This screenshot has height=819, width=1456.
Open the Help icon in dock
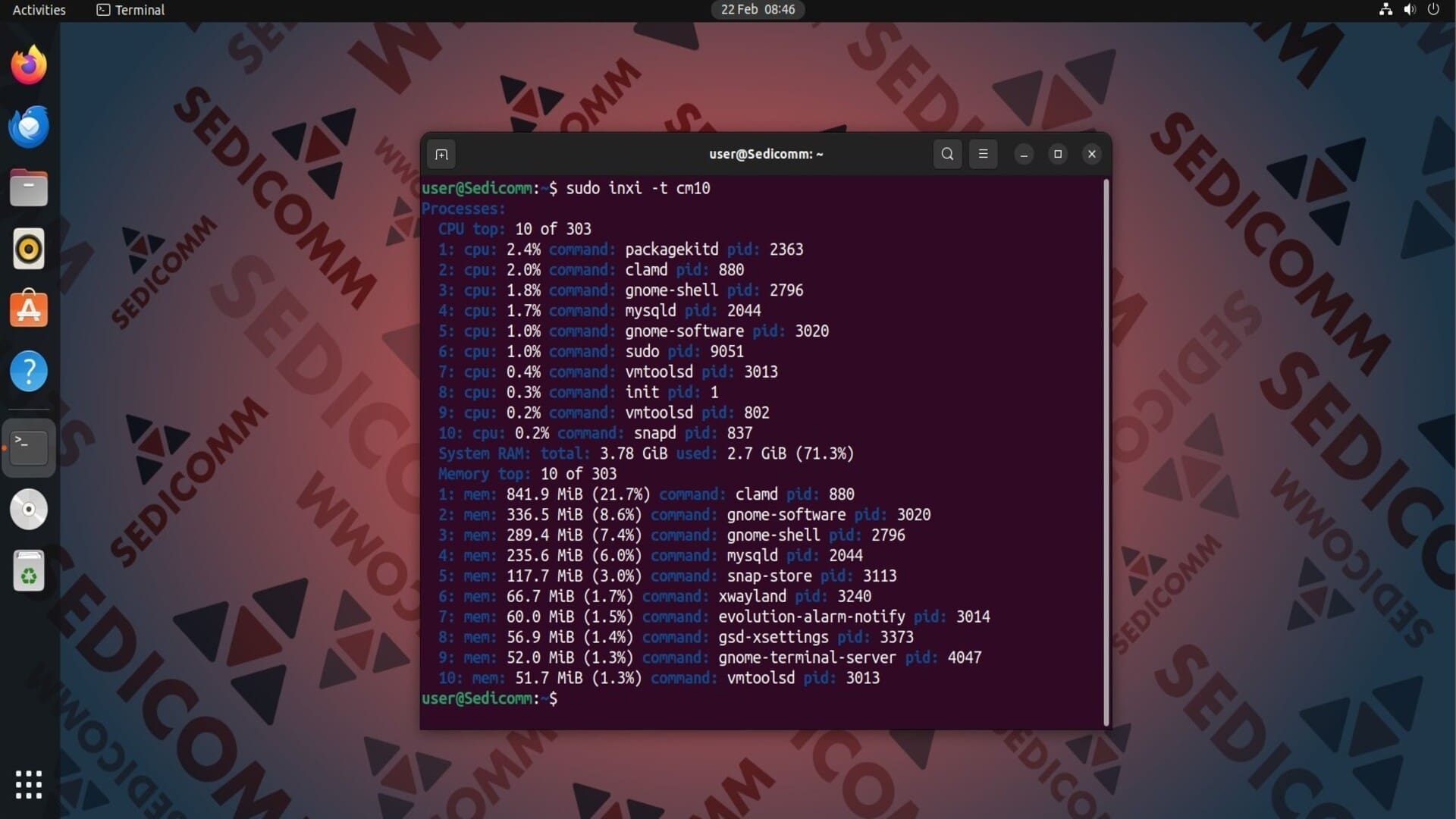pos(29,372)
